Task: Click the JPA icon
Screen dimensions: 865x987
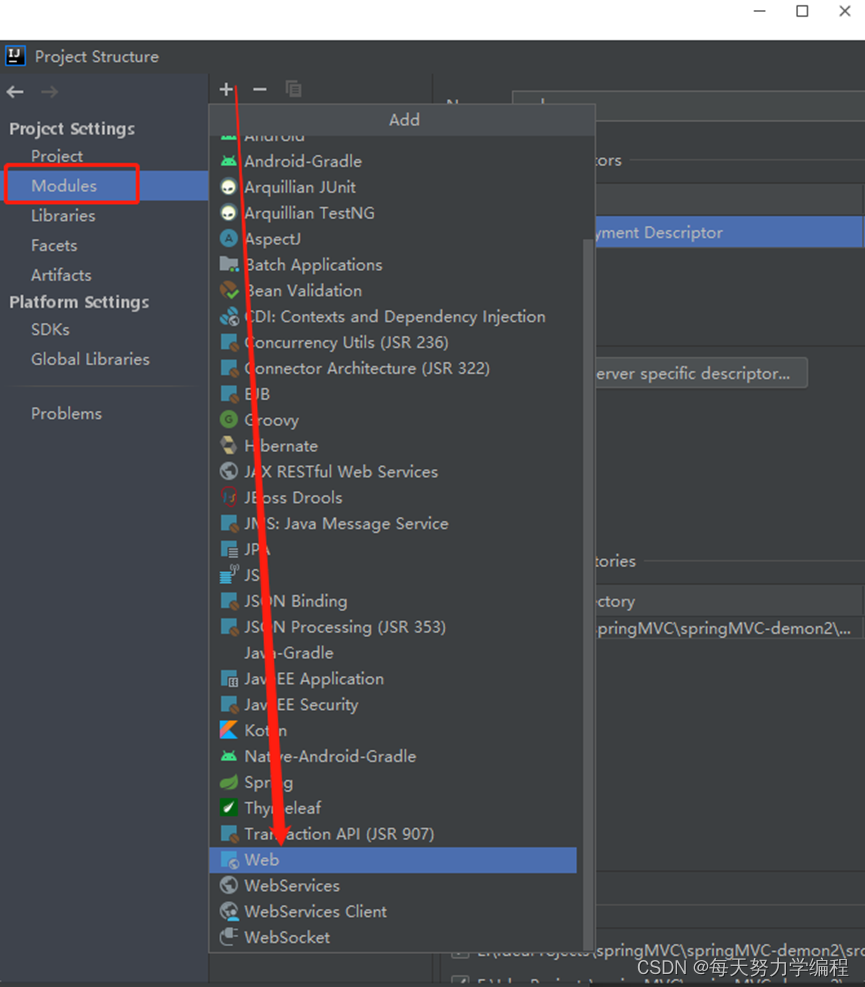Action: (x=229, y=549)
